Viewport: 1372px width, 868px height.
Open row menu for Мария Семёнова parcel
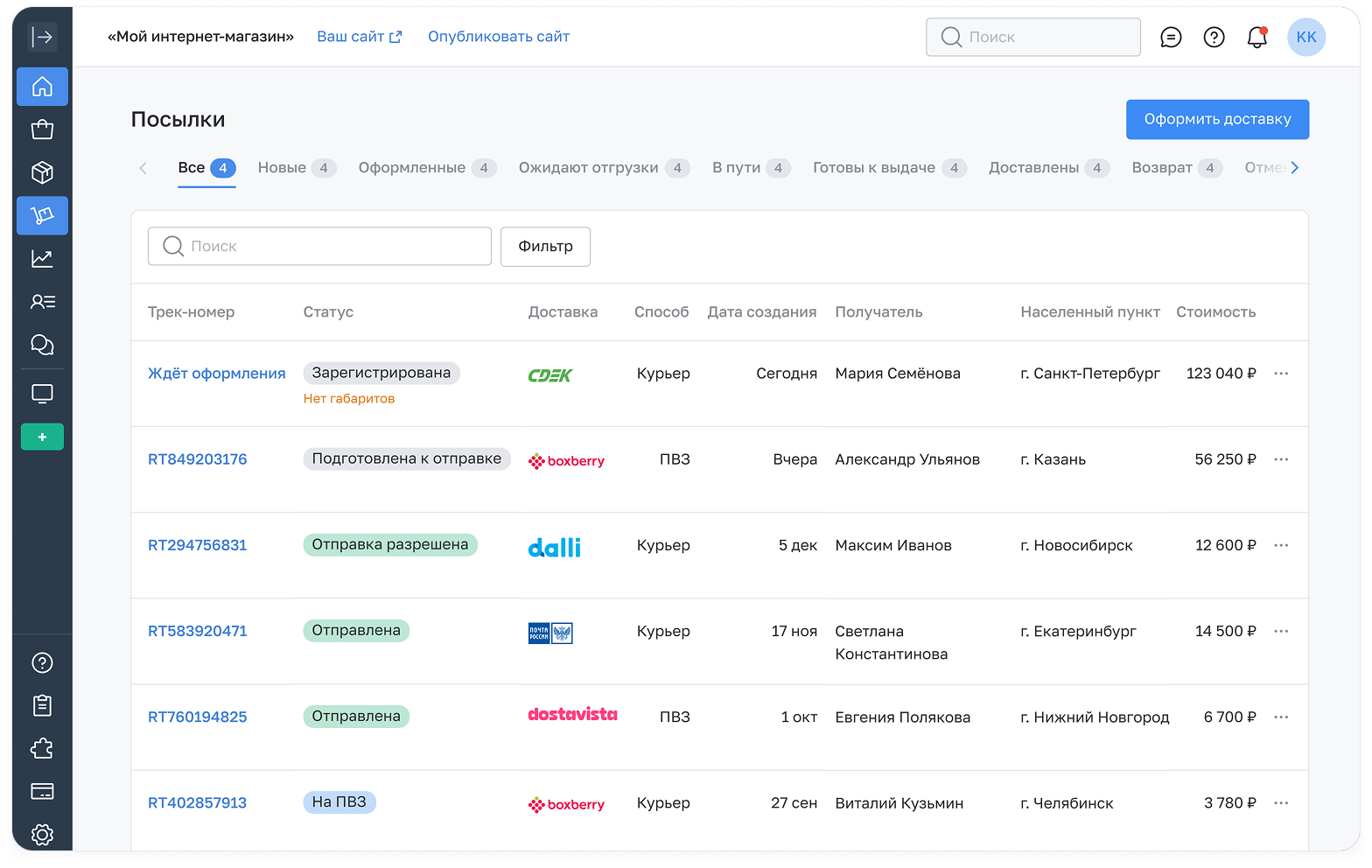click(1281, 374)
